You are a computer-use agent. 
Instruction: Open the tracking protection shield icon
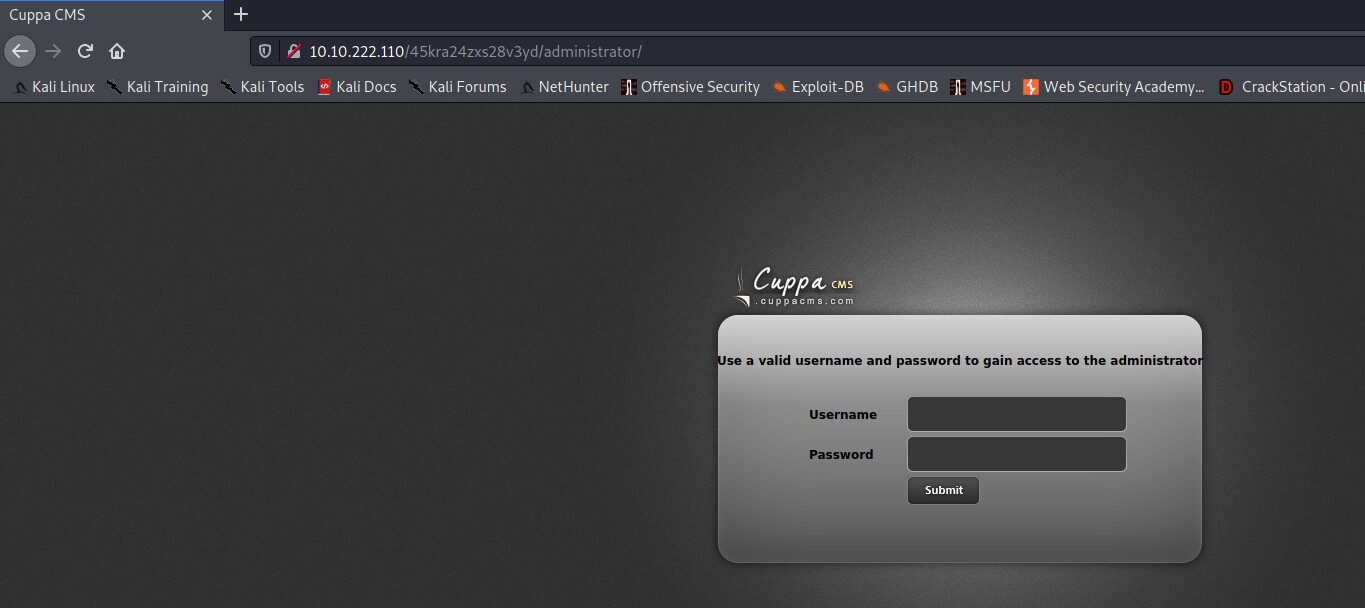(x=265, y=51)
